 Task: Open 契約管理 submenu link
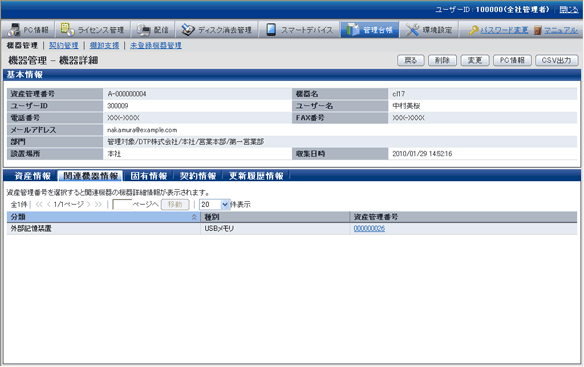(x=64, y=45)
